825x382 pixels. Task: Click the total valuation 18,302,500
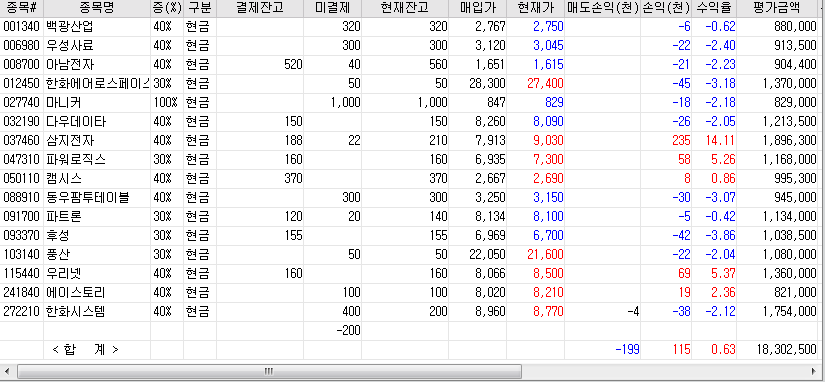coord(786,349)
